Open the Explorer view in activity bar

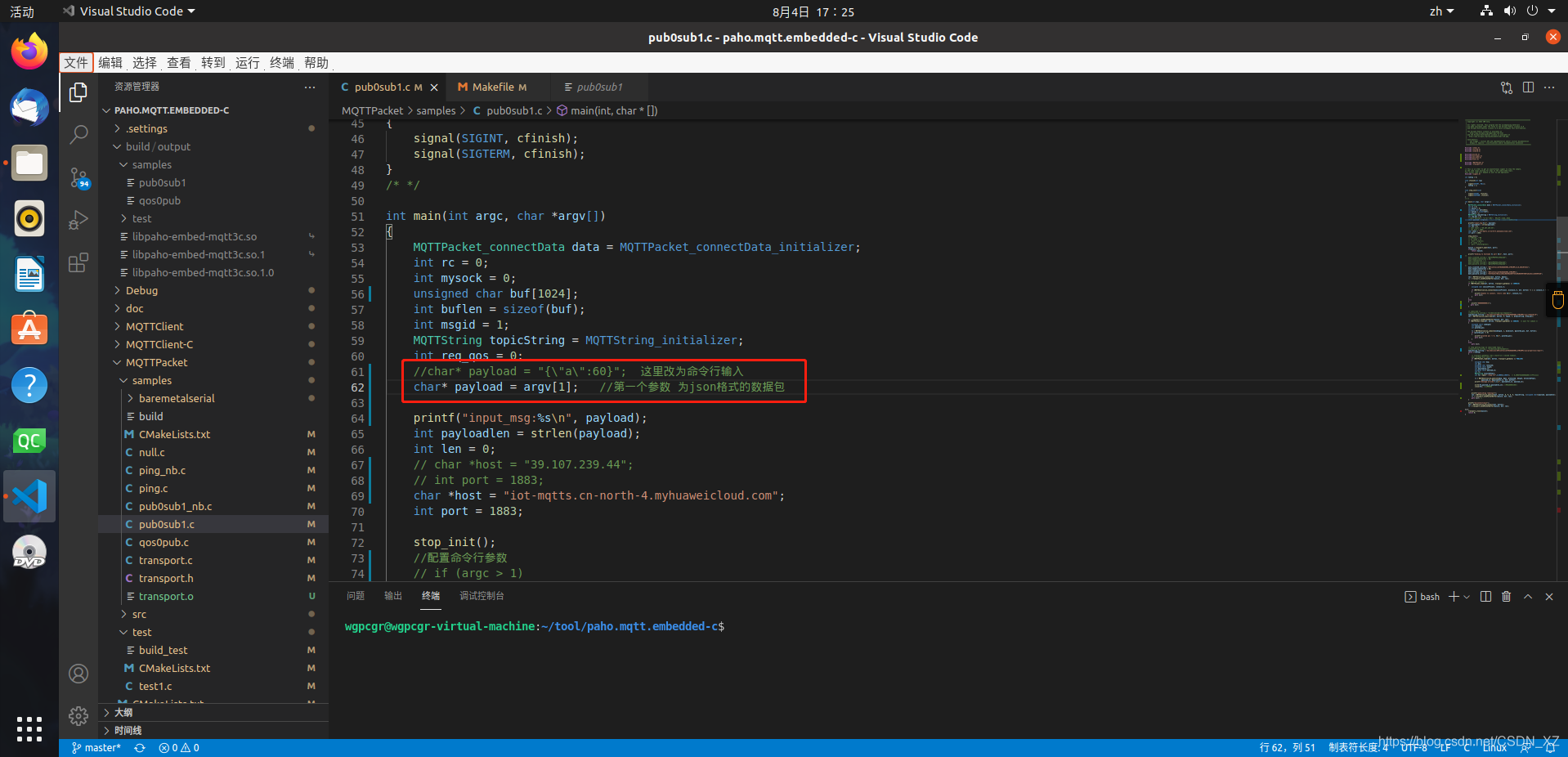[x=78, y=92]
